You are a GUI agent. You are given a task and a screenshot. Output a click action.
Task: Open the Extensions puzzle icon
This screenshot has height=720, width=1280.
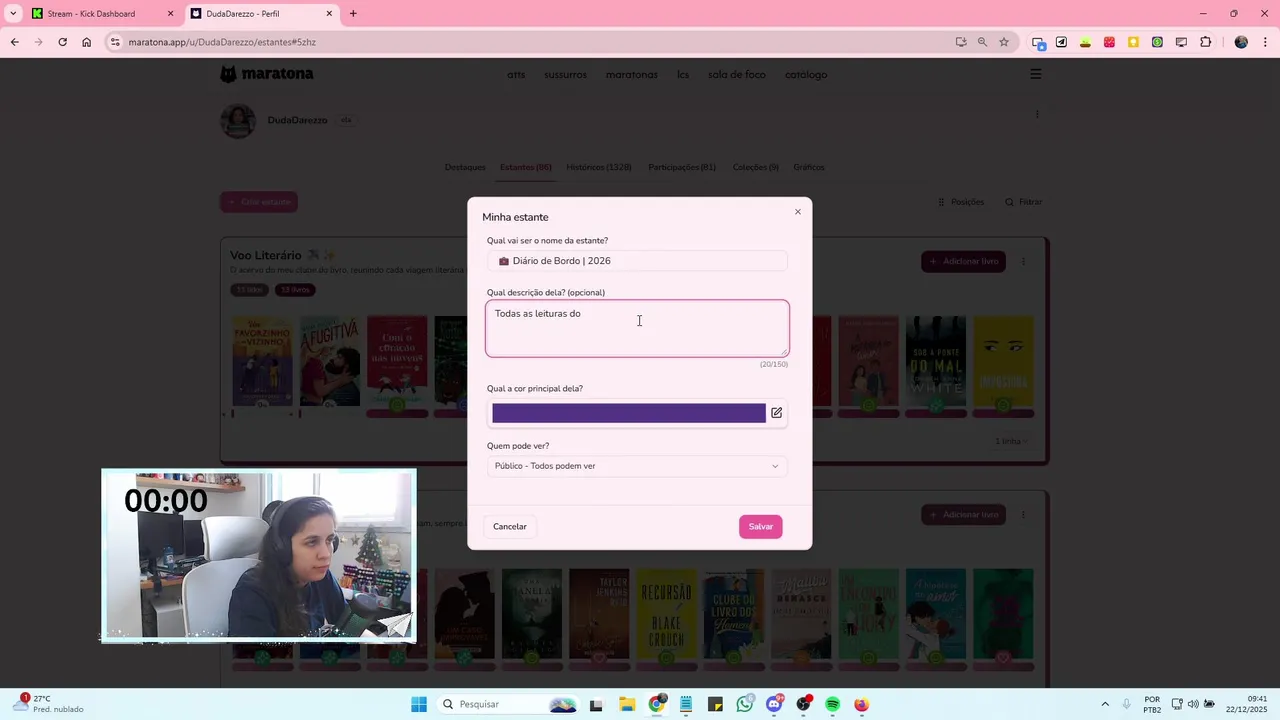pos(1205,42)
